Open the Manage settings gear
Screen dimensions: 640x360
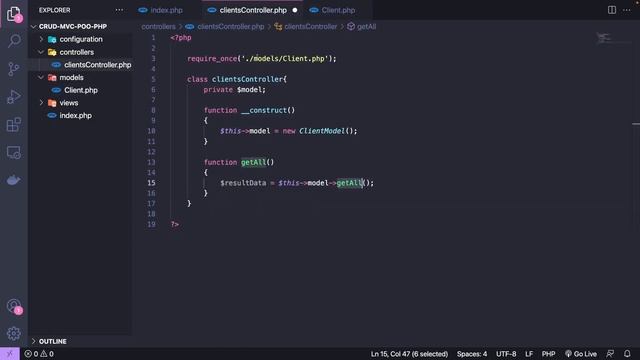point(14,333)
